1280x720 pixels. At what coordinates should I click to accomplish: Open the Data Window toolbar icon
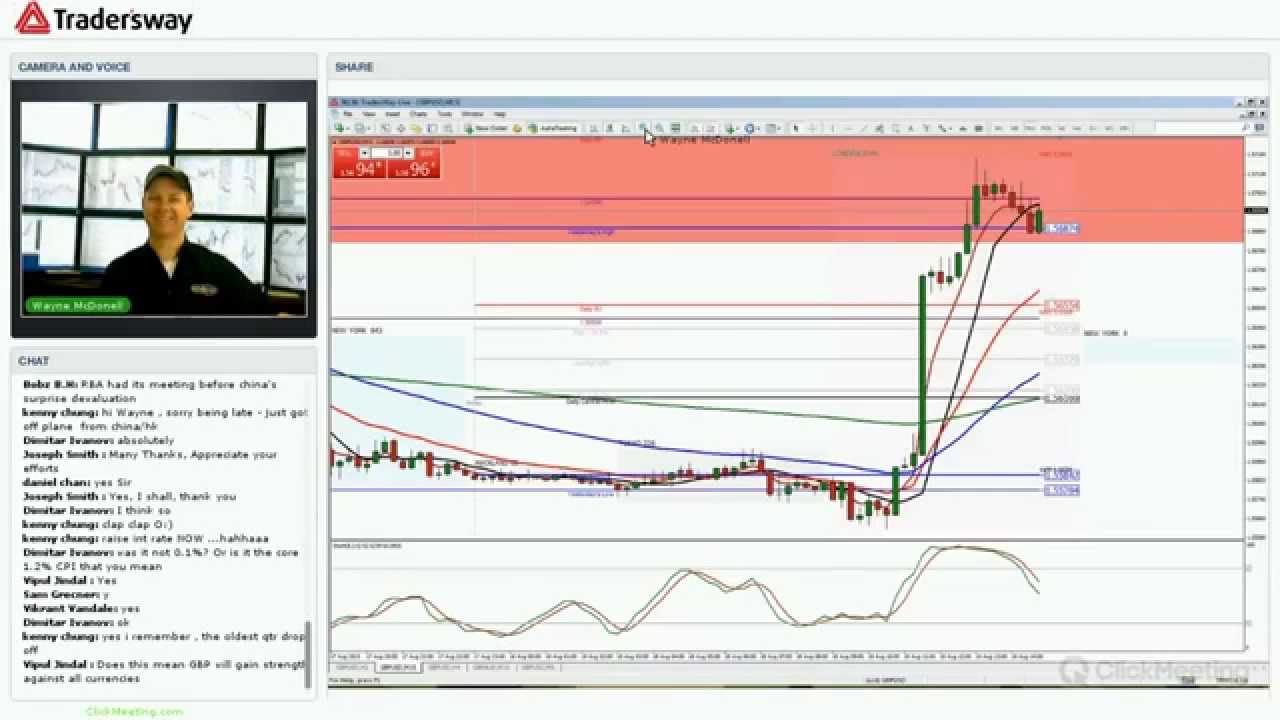[x=400, y=128]
